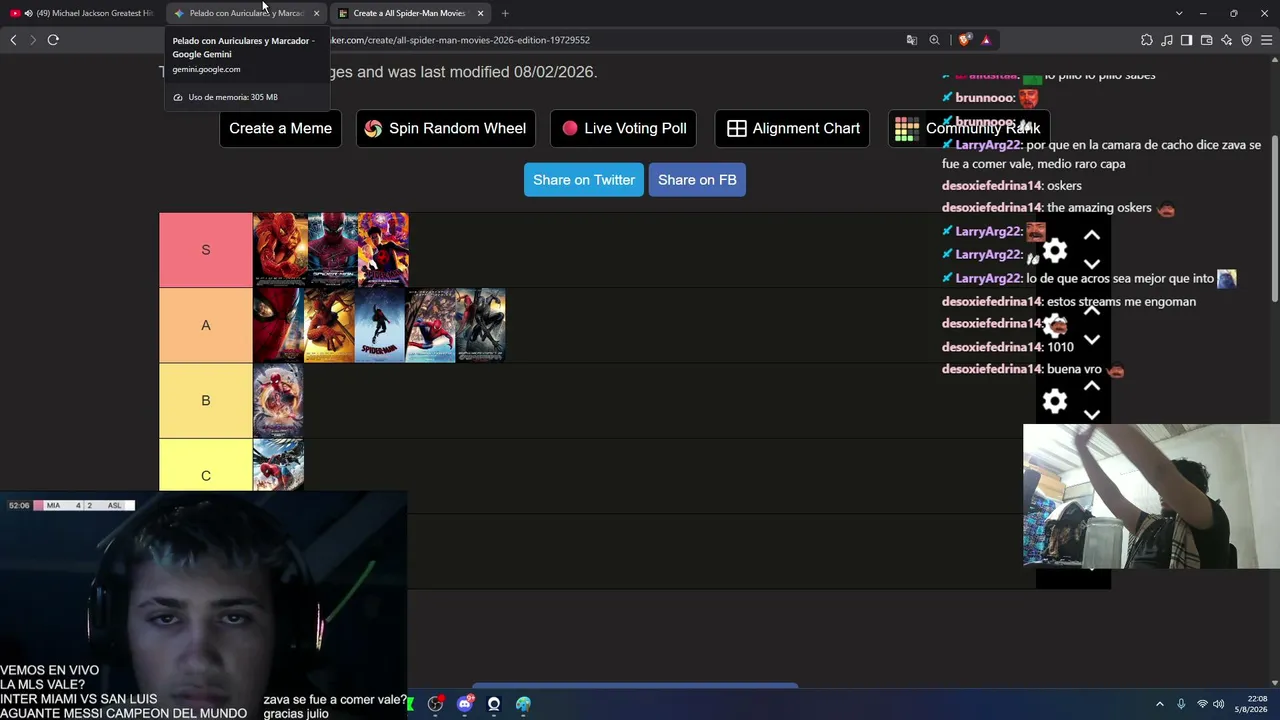Open the Community Rank button

(x=969, y=128)
